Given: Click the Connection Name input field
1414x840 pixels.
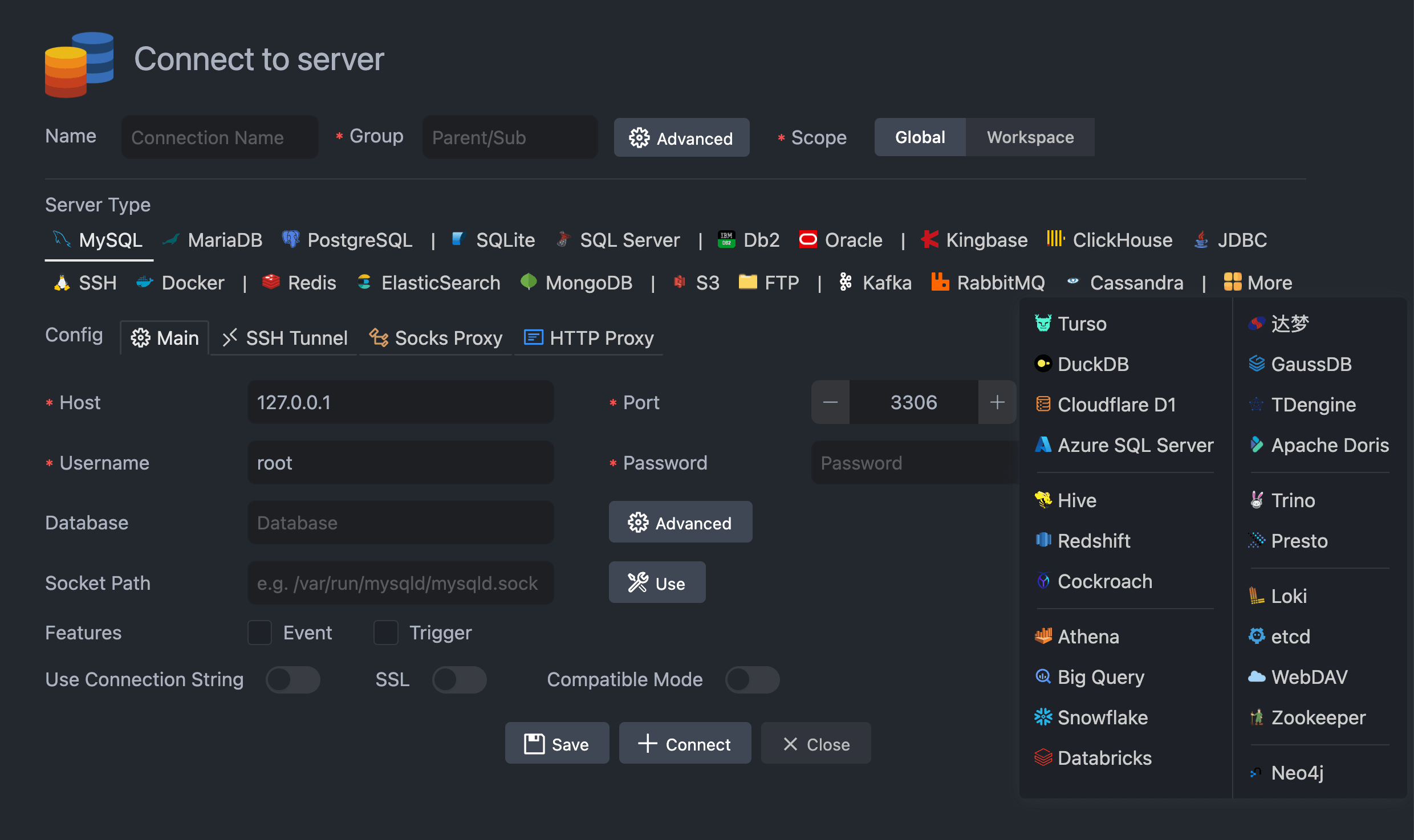Looking at the screenshot, I should (220, 137).
